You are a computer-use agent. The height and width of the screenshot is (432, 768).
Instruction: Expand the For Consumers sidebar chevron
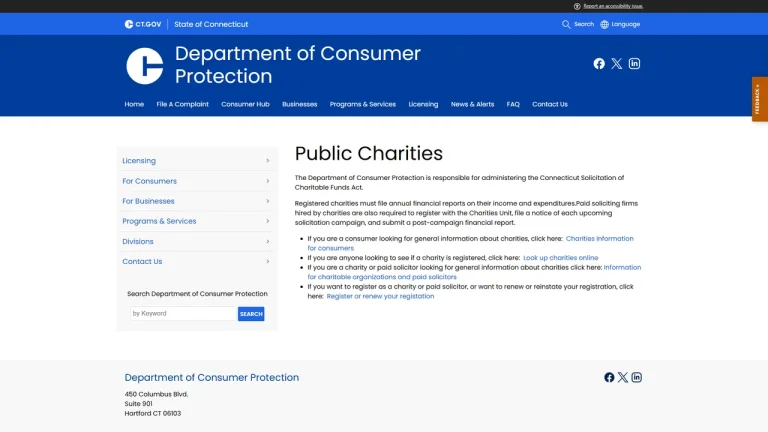click(267, 181)
